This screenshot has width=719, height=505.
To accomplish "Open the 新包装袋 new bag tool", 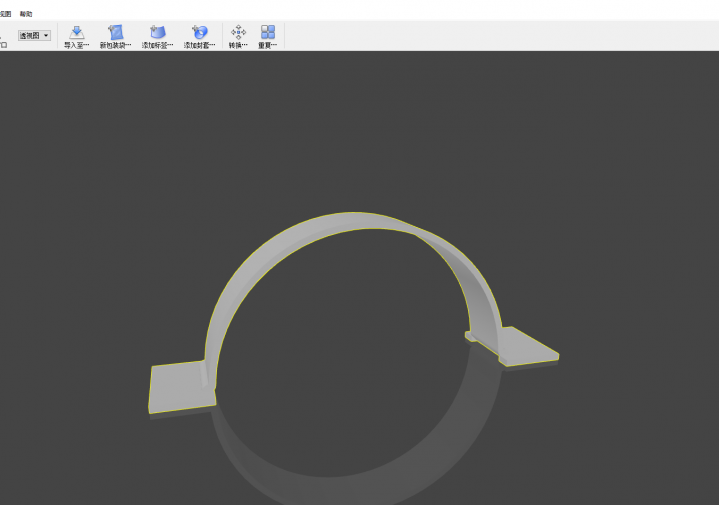I will (115, 36).
